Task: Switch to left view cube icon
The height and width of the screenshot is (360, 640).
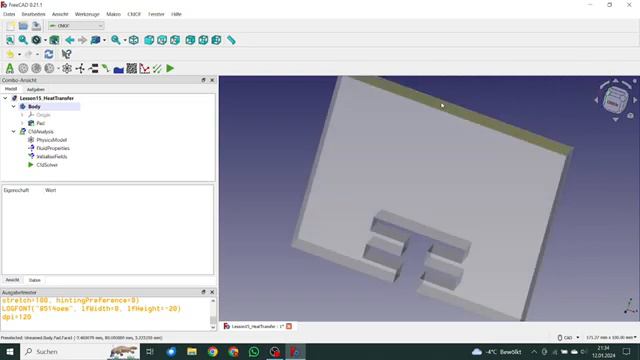Action: [x=216, y=40]
